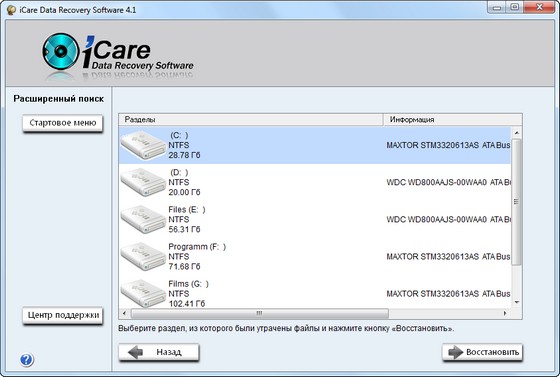
Task: Click the vertical scrollbar up arrow
Action: [x=516, y=133]
